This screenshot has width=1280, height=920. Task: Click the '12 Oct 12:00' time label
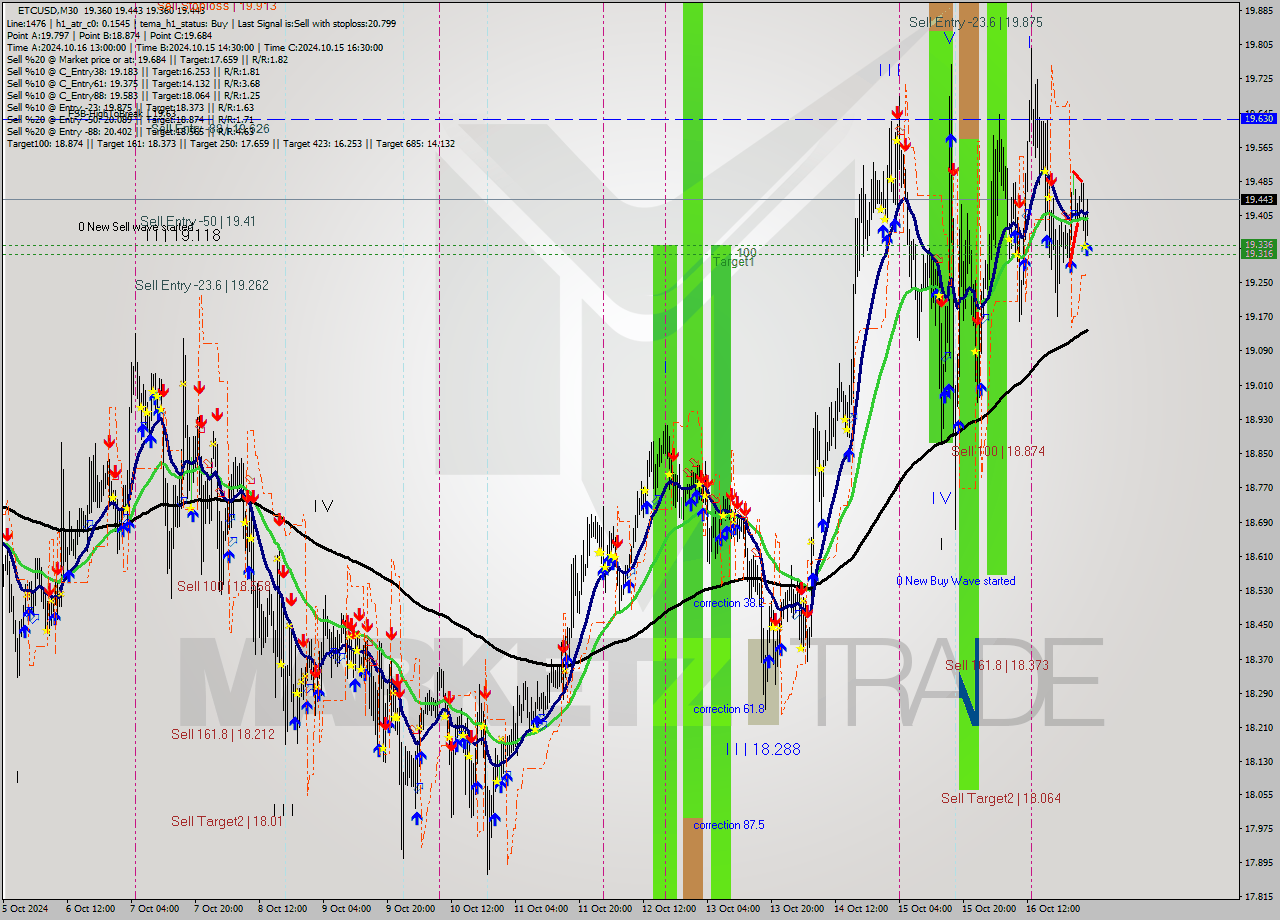[x=669, y=909]
